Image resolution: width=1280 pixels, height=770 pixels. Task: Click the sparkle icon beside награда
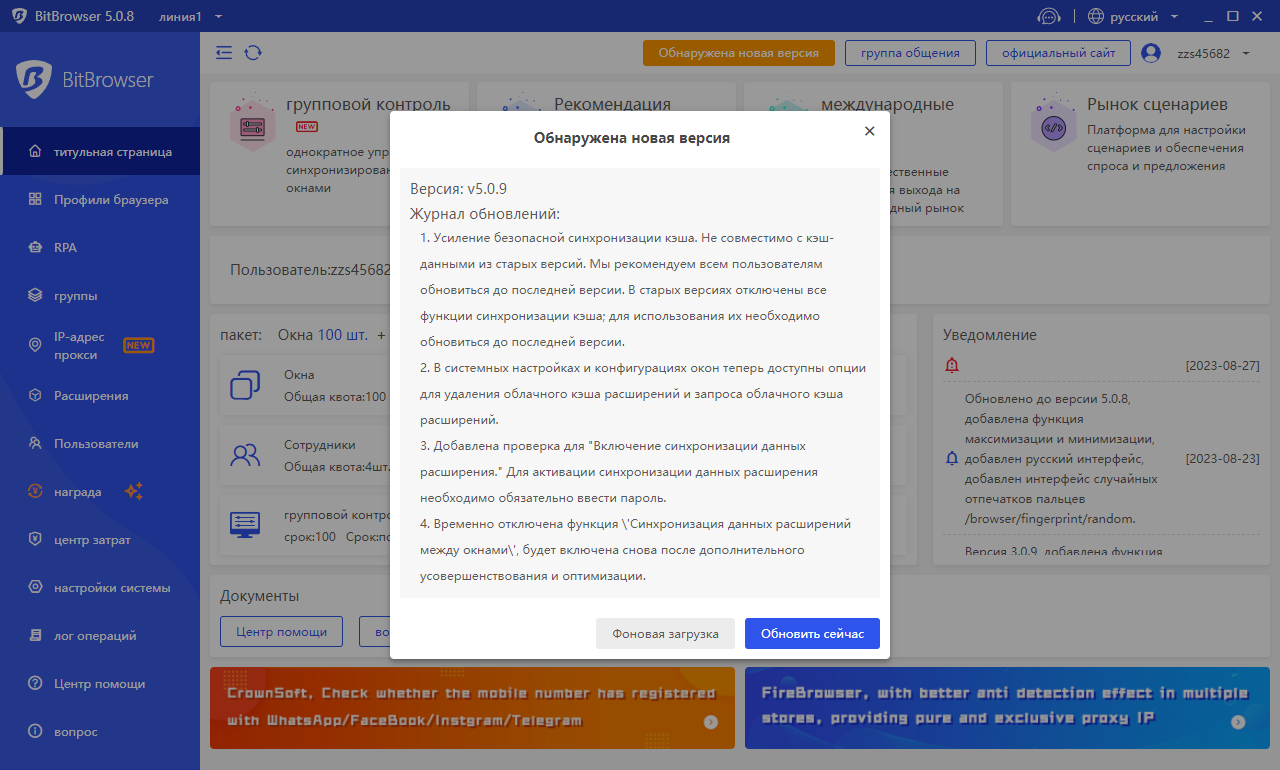pyautogui.click(x=134, y=491)
